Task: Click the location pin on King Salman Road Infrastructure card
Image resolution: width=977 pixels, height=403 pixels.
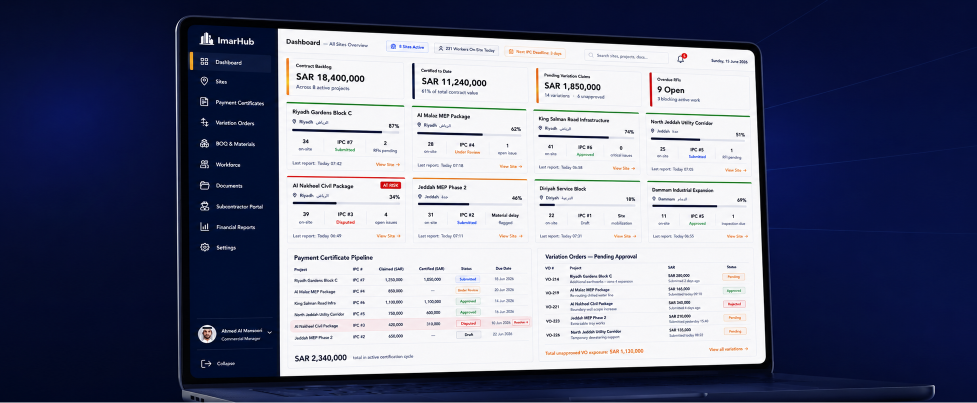Action: pyautogui.click(x=540, y=128)
